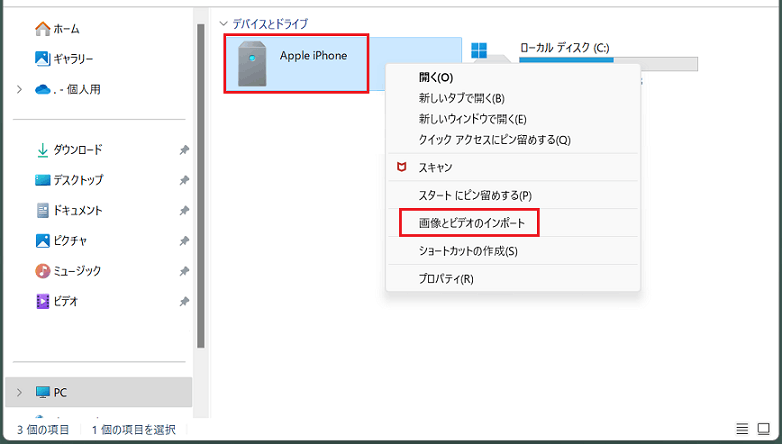The height and width of the screenshot is (444, 782).
Task: Select ローカル ディスク (C:) drive label
Action: point(564,48)
